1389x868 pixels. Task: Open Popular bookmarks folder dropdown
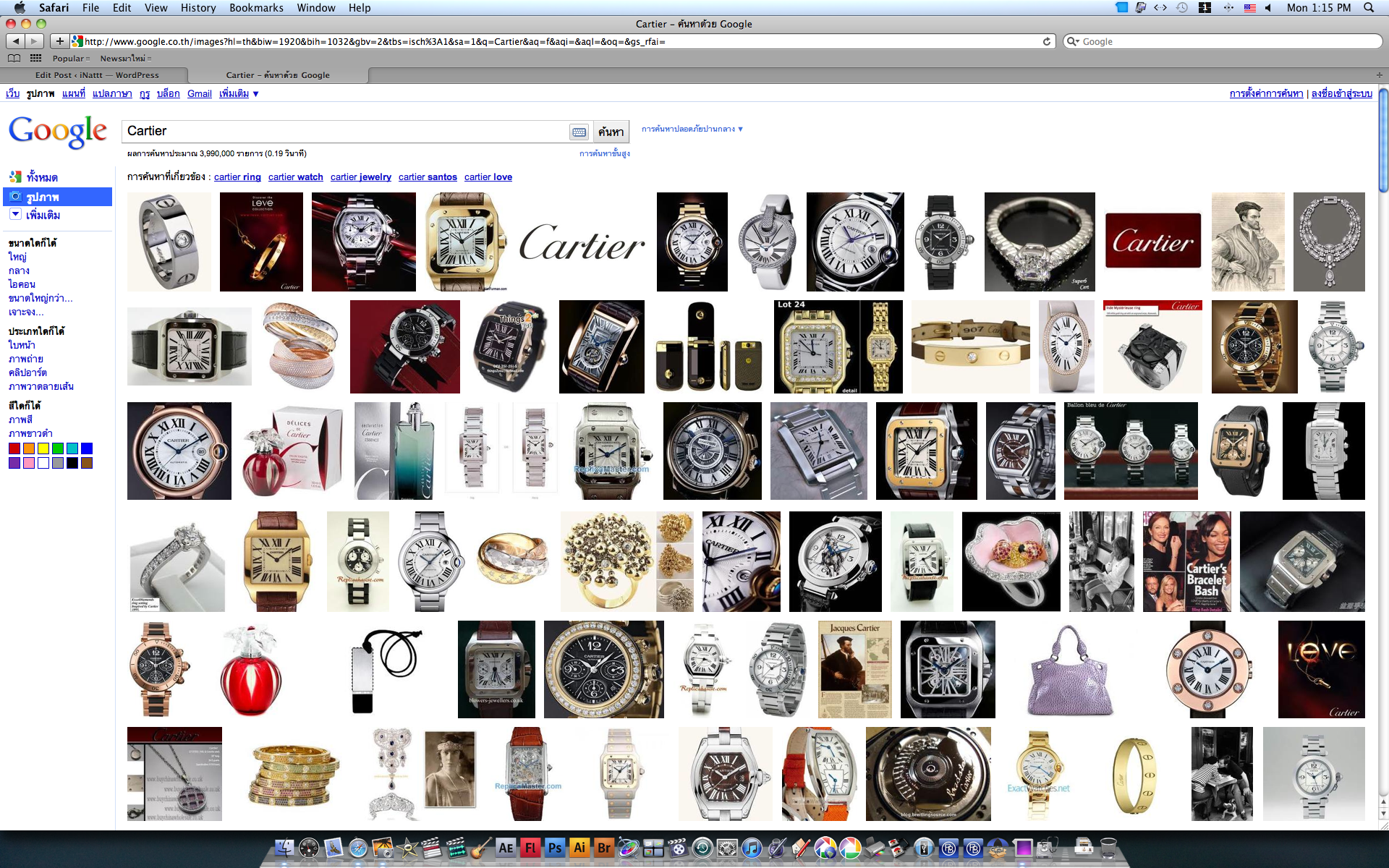71,58
